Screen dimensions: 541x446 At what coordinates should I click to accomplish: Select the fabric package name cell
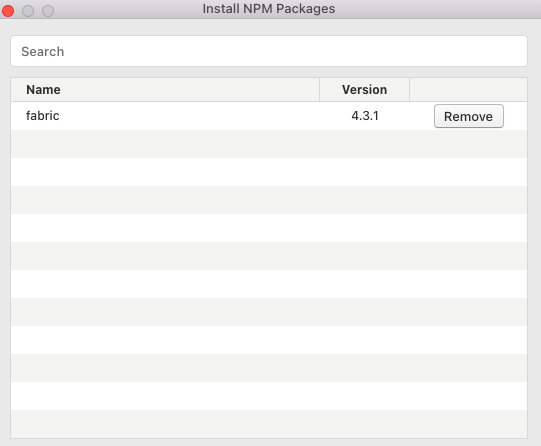(x=43, y=116)
